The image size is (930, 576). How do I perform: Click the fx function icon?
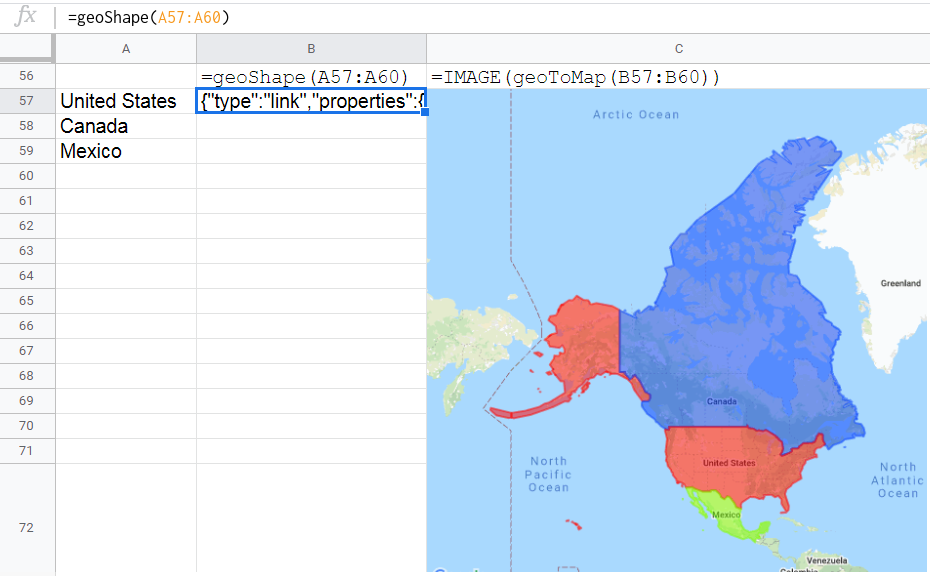point(25,16)
